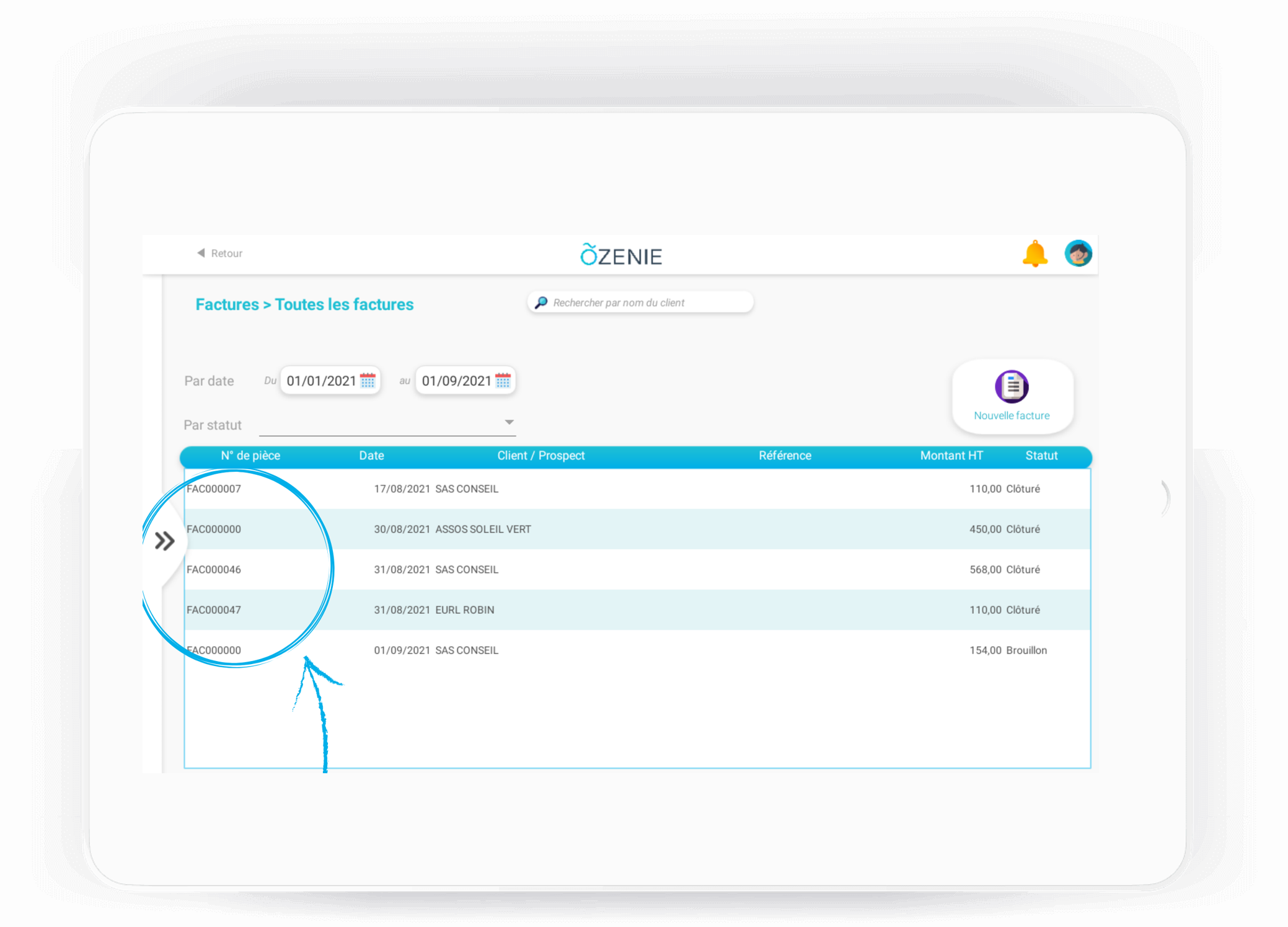
Task: Click the Nouvelle facture label
Action: (x=1012, y=415)
